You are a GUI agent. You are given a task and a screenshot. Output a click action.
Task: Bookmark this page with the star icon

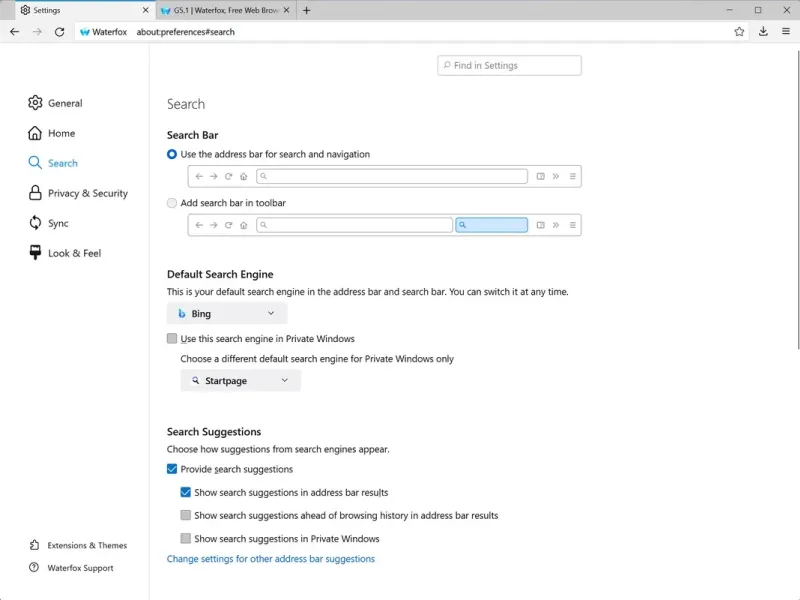739,32
